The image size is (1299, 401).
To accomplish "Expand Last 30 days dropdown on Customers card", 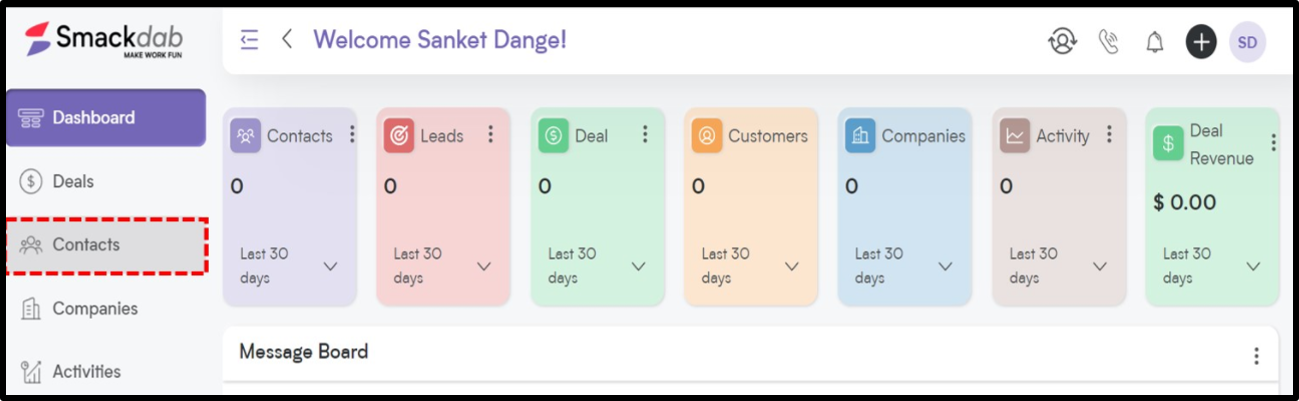I will click(792, 266).
